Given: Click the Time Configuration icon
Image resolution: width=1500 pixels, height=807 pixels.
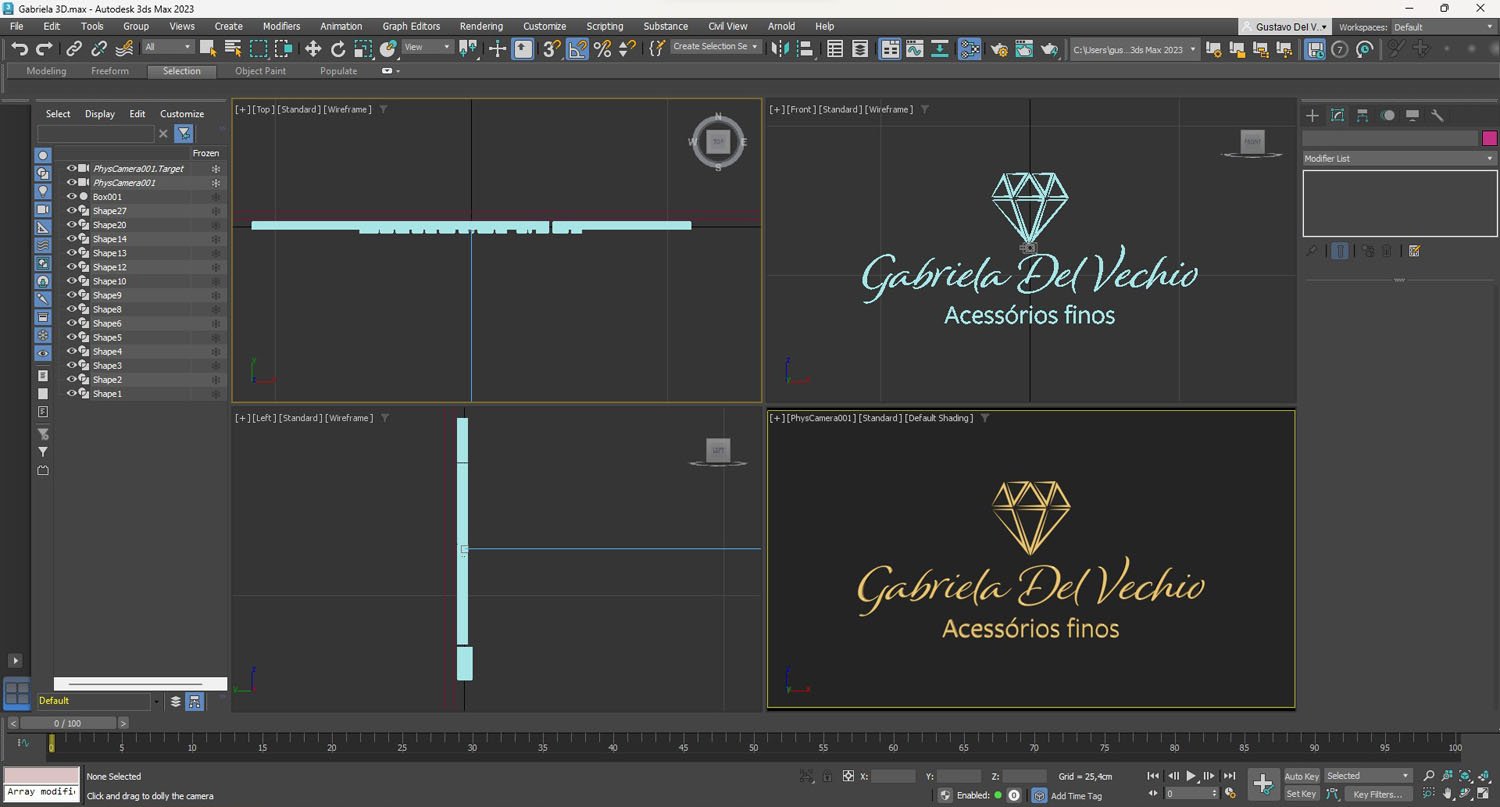Looking at the screenshot, I should (1231, 794).
